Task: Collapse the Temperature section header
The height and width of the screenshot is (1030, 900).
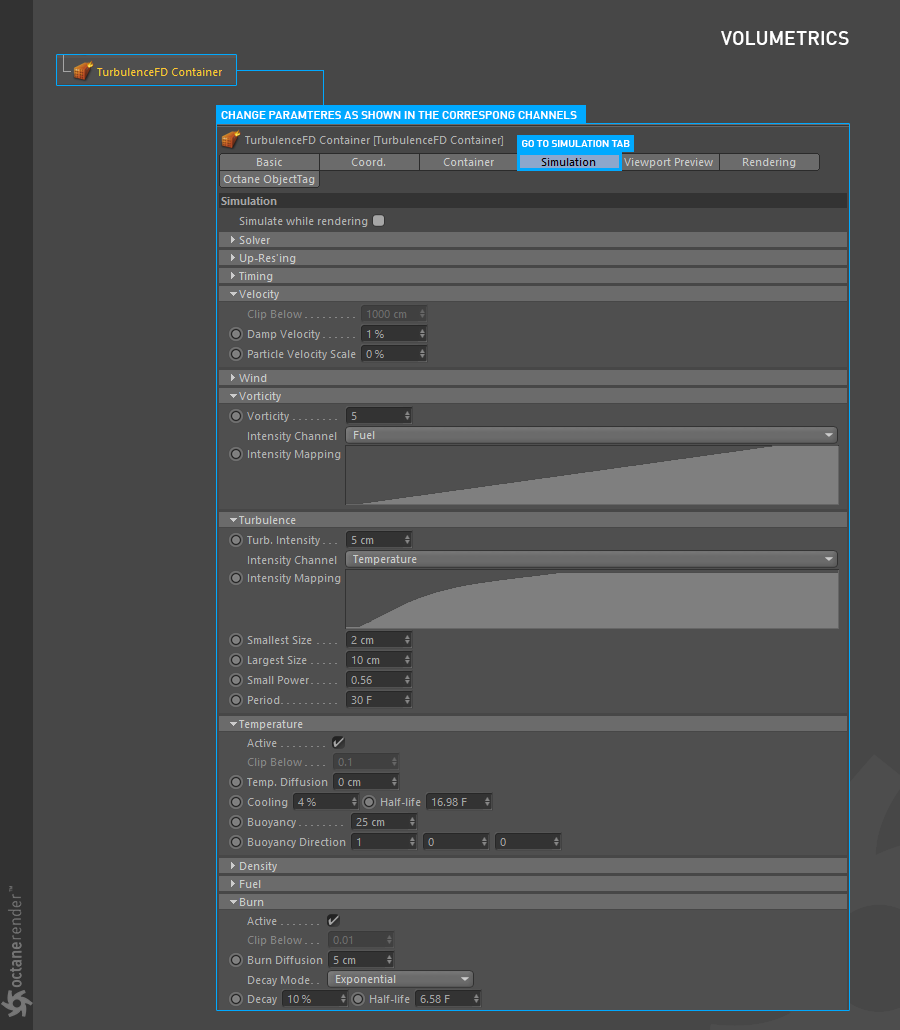Action: click(x=533, y=724)
